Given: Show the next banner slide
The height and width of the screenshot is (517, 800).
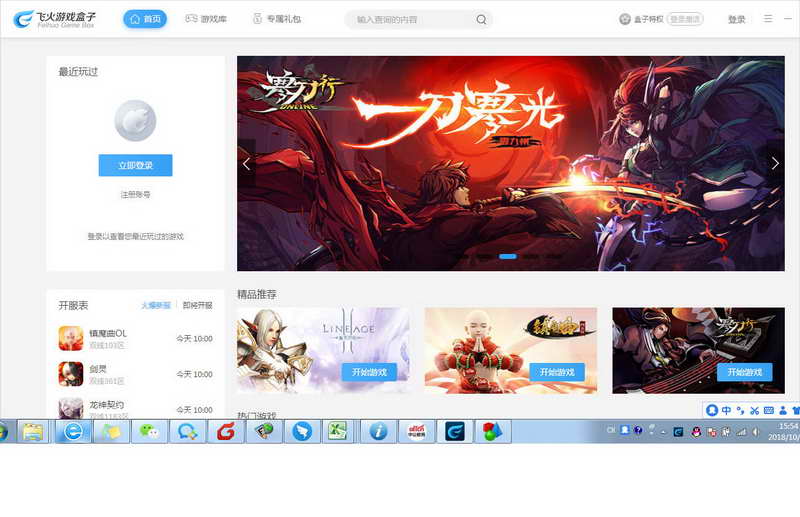Looking at the screenshot, I should pos(775,164).
